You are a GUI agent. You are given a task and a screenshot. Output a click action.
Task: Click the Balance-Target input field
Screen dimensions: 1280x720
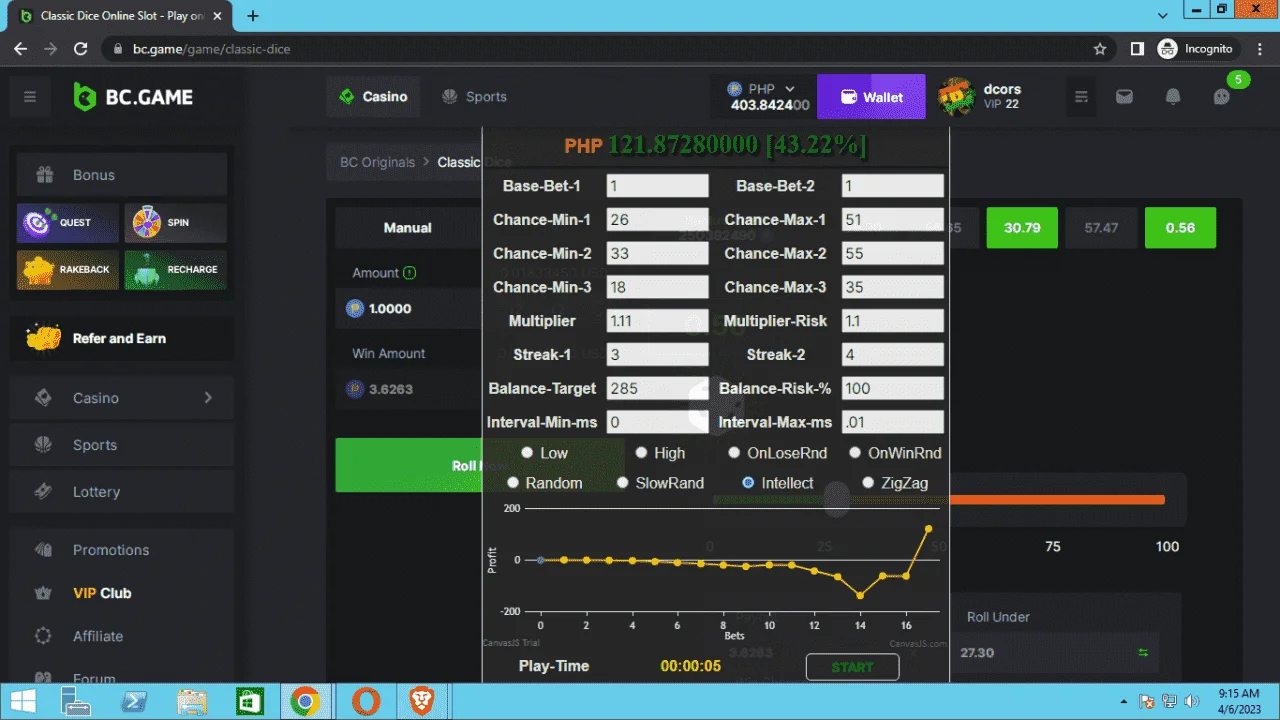[657, 388]
